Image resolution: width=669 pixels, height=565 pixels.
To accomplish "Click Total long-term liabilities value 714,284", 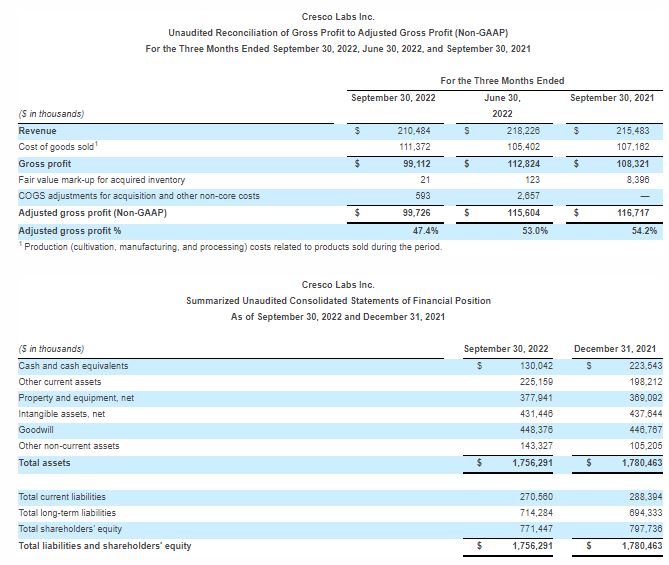I will point(530,512).
